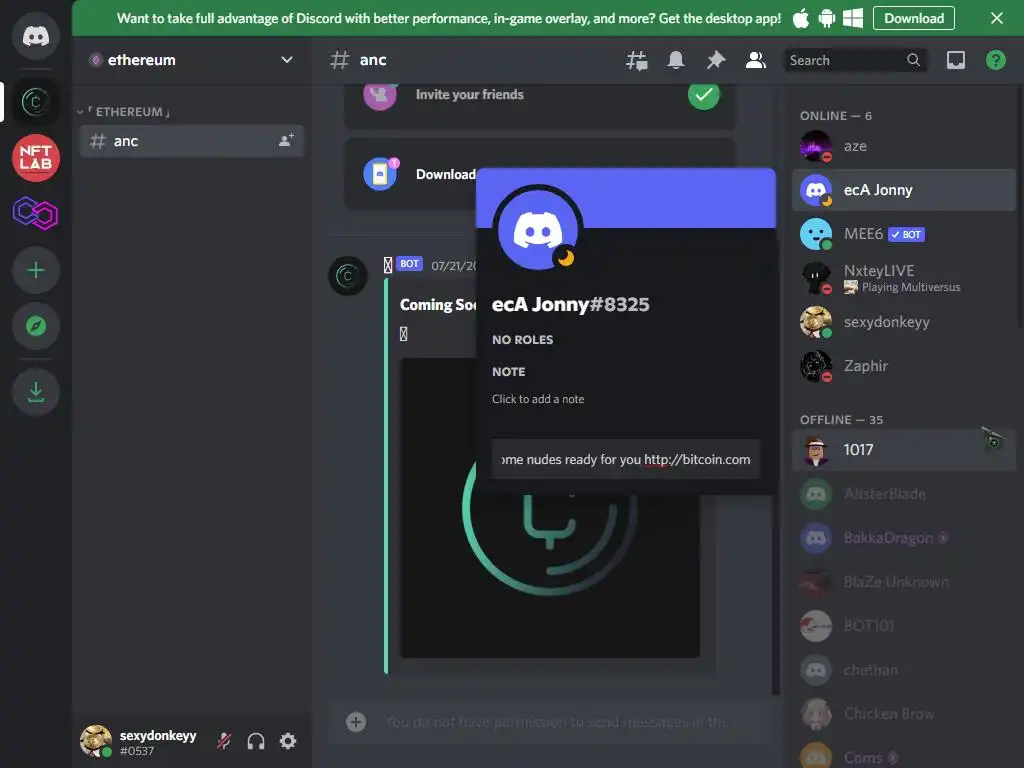Click the OFFLINE — 35 group header
Image resolution: width=1024 pixels, height=768 pixels.
coord(841,419)
